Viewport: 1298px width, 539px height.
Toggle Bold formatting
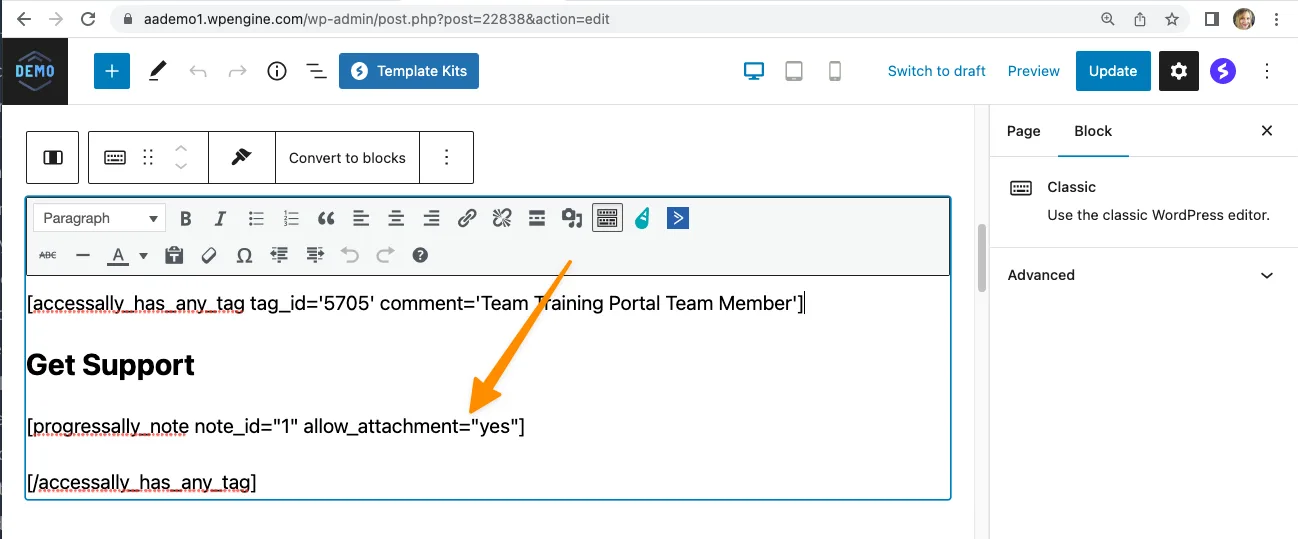(x=185, y=218)
